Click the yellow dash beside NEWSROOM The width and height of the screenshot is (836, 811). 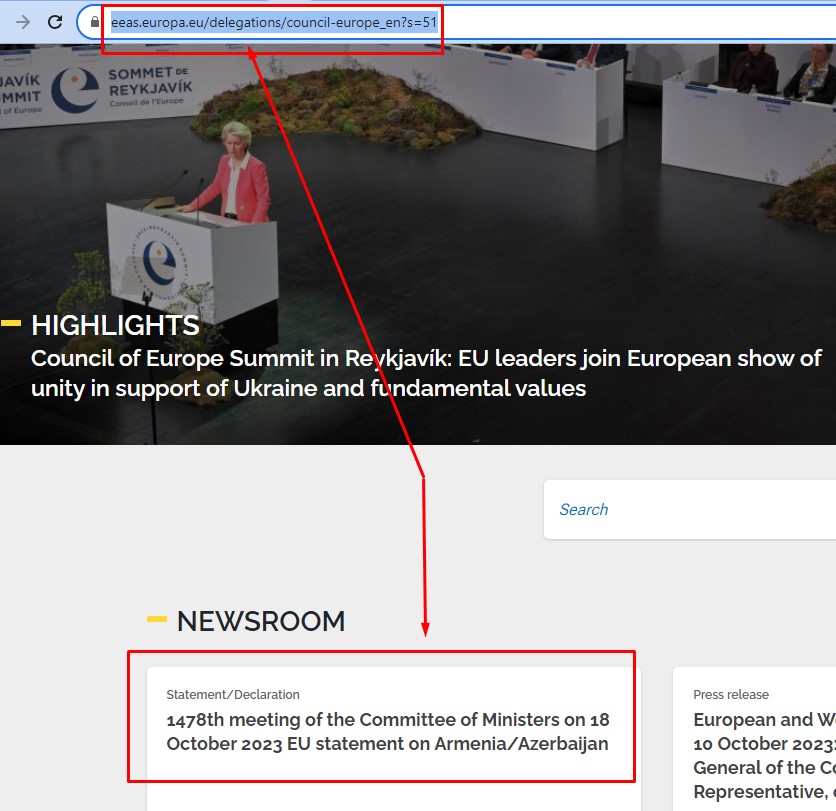157,620
